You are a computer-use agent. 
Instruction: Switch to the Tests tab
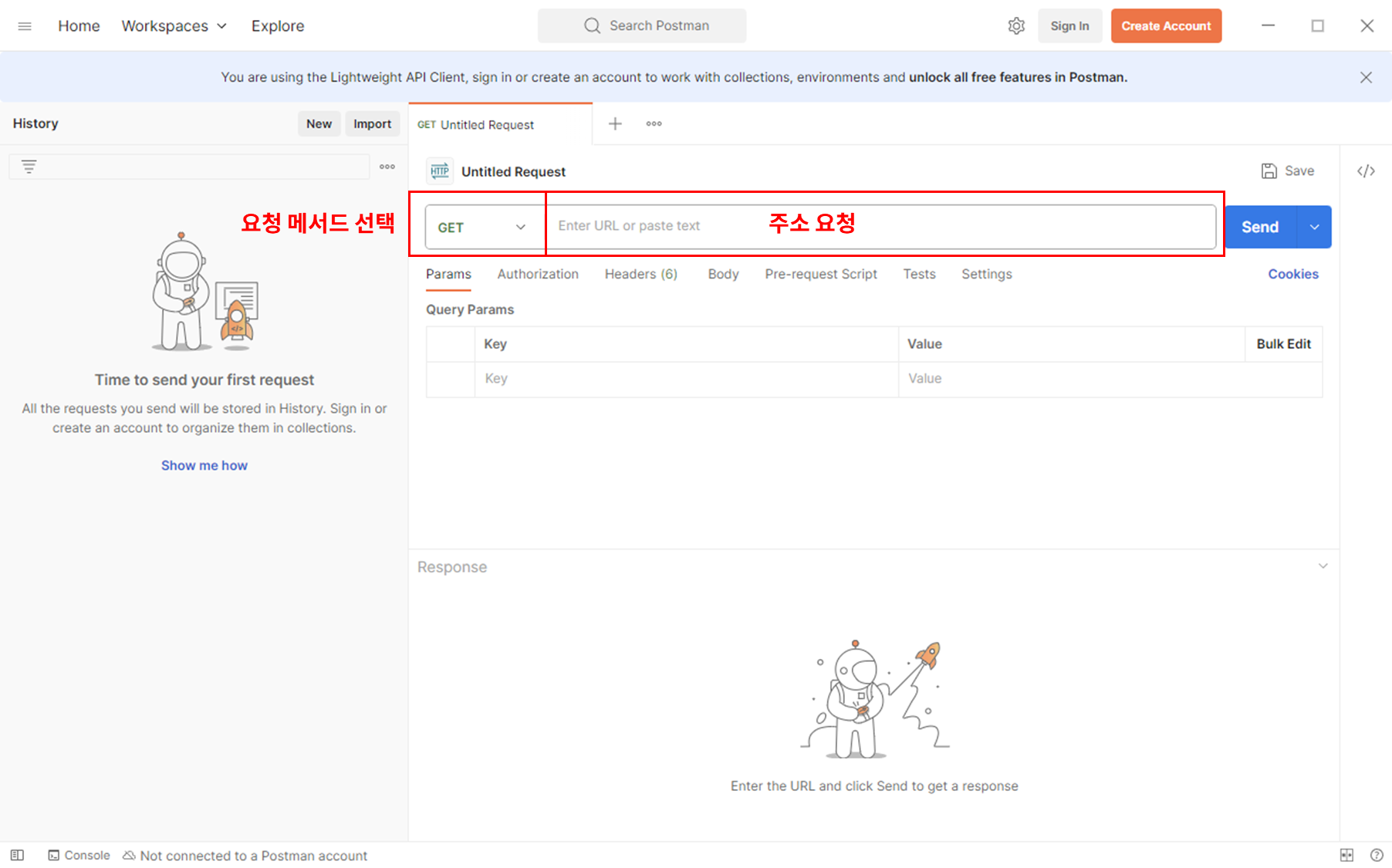919,274
